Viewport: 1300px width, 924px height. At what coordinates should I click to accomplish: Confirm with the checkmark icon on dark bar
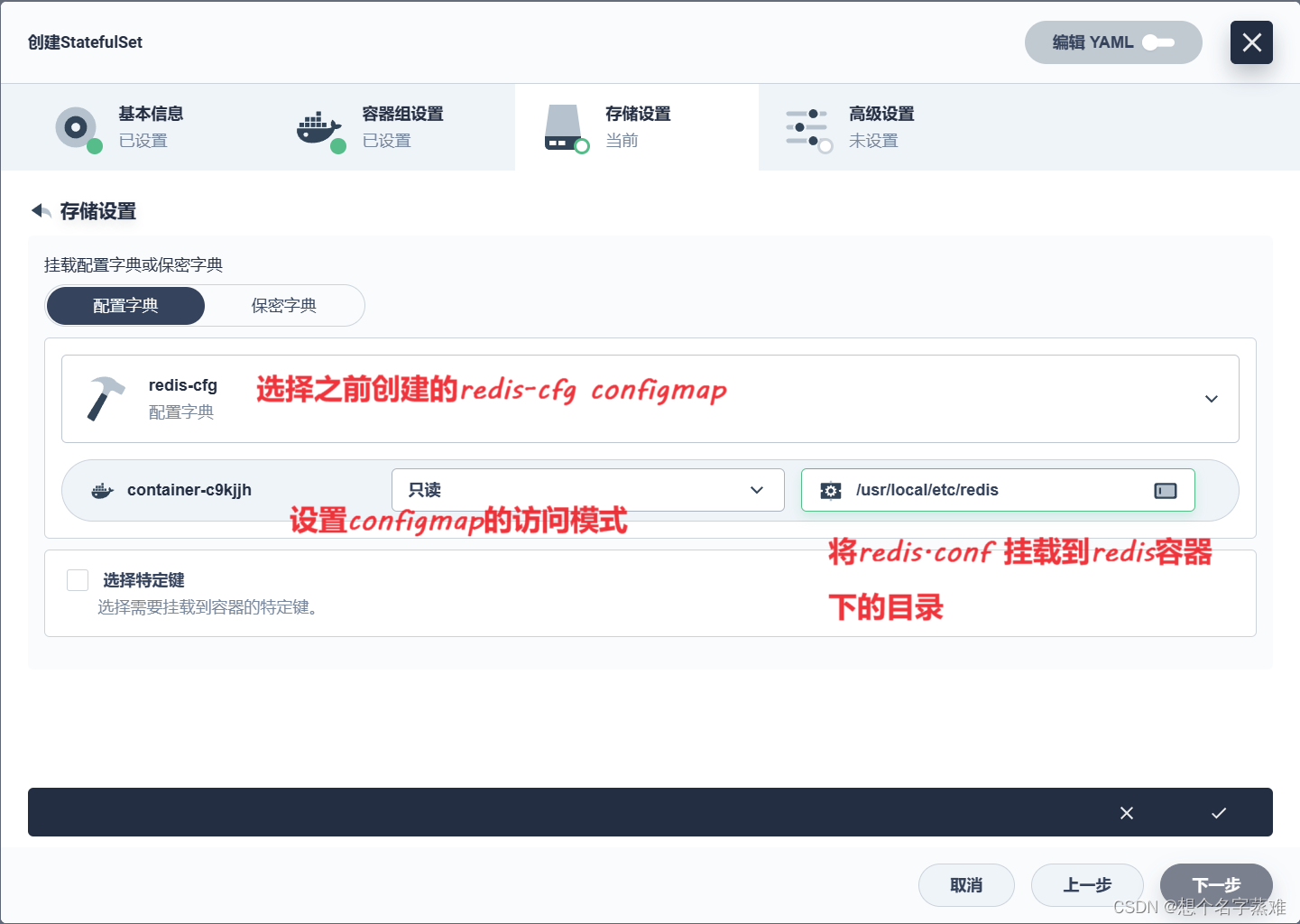pos(1219,813)
